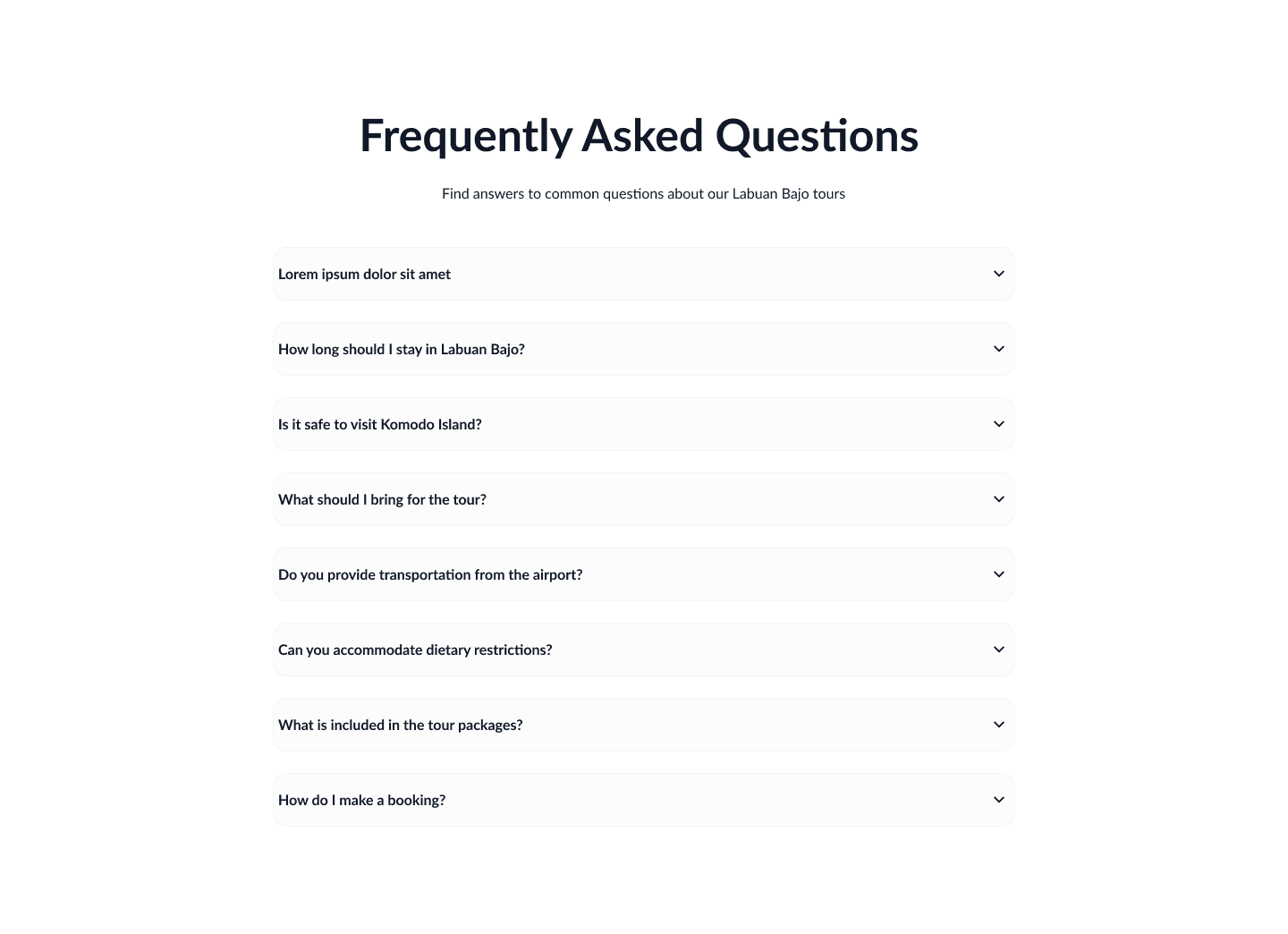Open the 'Lorem ipsum dolor sit amet' accordion item
Screen dimensions: 1288x934
click(x=643, y=274)
